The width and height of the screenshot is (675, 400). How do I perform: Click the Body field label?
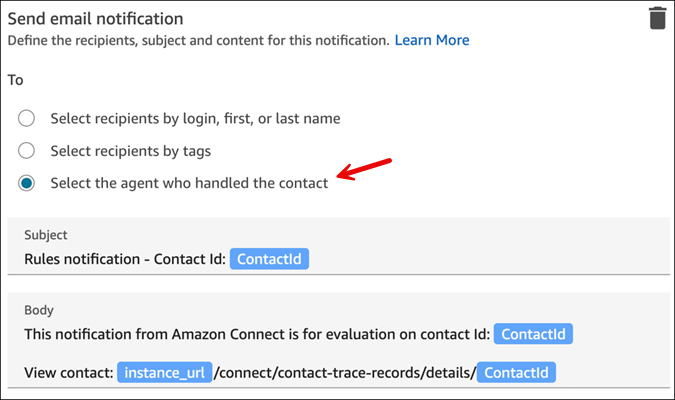pyautogui.click(x=40, y=310)
